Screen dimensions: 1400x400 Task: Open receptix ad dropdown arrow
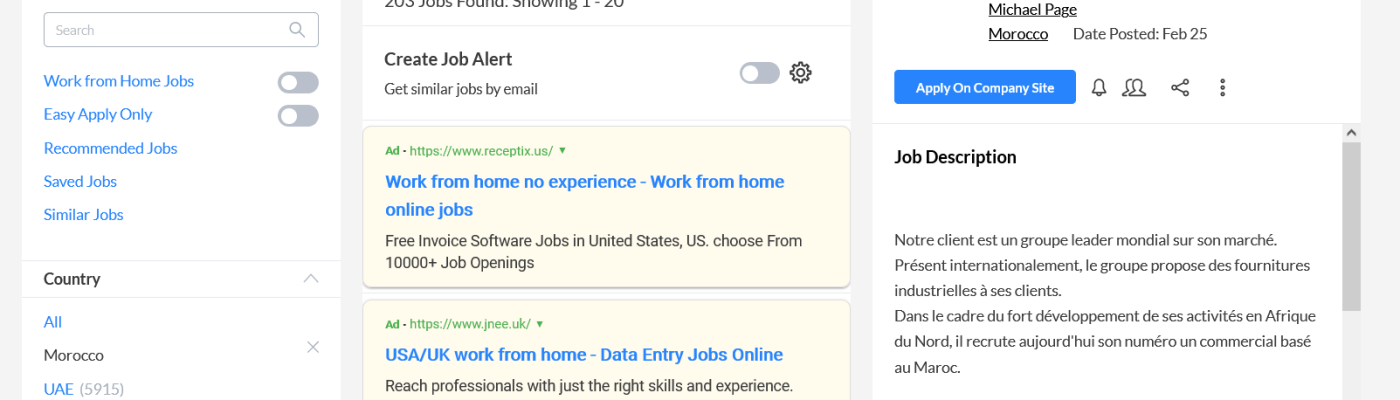pyautogui.click(x=563, y=151)
